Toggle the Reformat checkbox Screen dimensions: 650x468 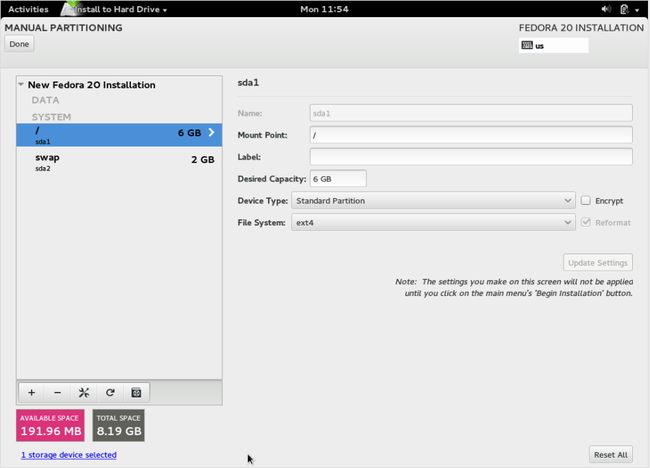pos(586,223)
